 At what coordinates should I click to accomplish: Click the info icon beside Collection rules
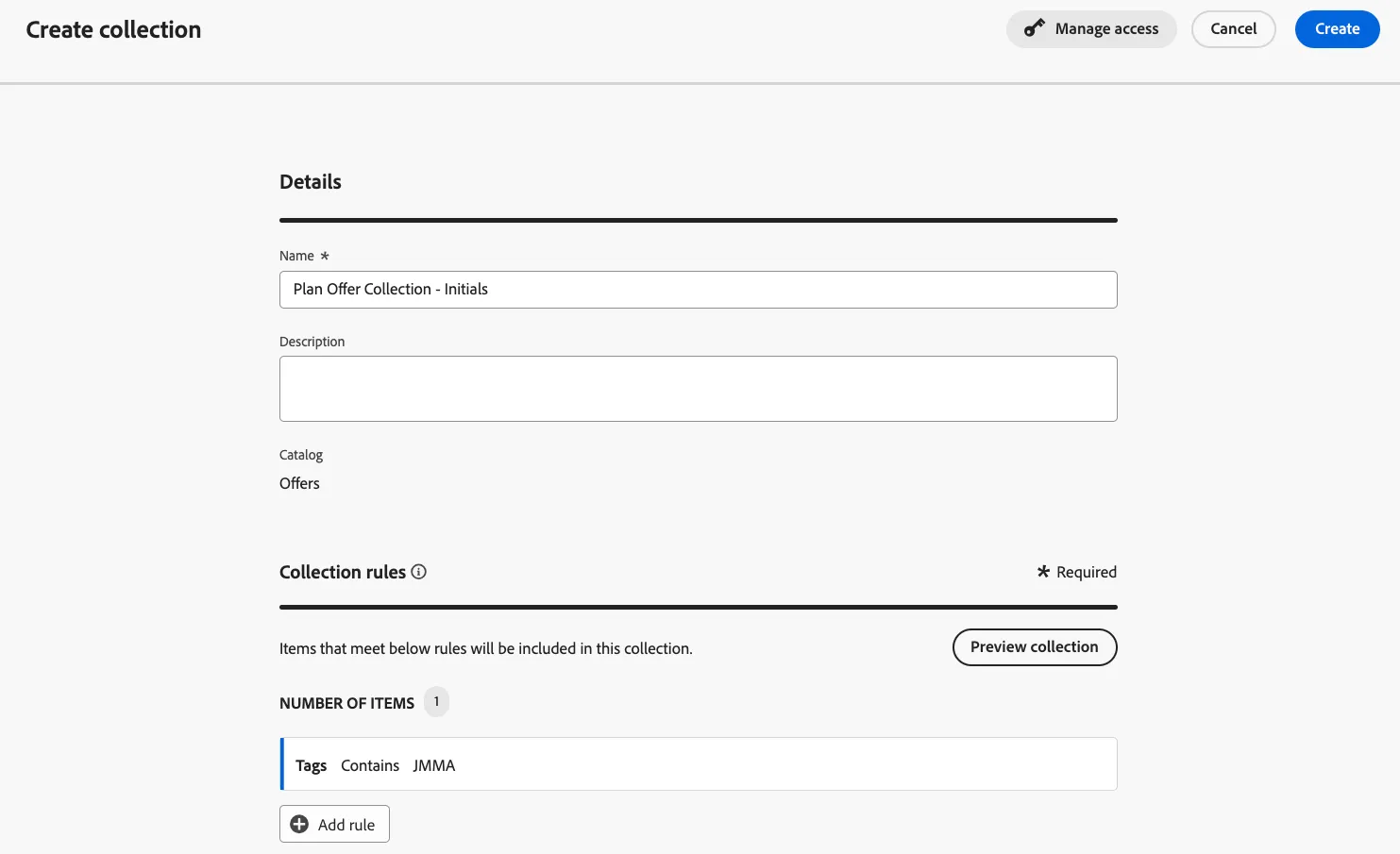click(419, 572)
